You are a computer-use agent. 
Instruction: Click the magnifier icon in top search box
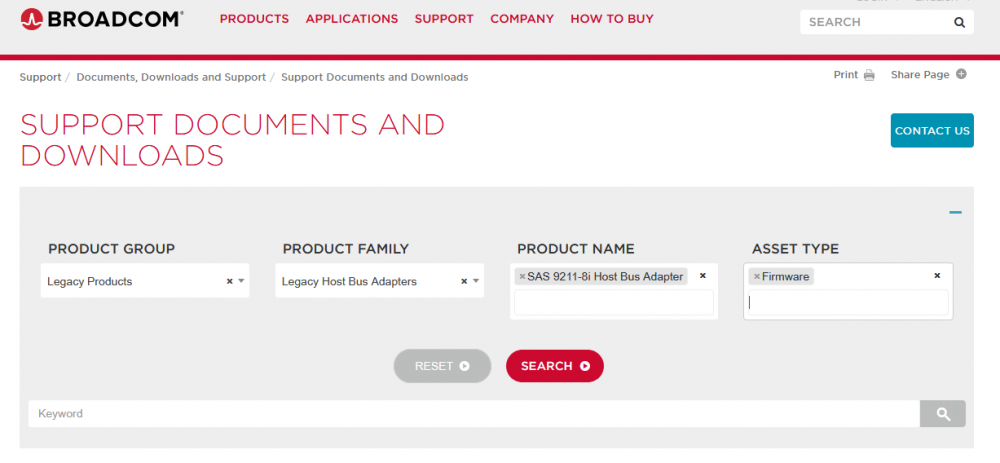coord(959,22)
